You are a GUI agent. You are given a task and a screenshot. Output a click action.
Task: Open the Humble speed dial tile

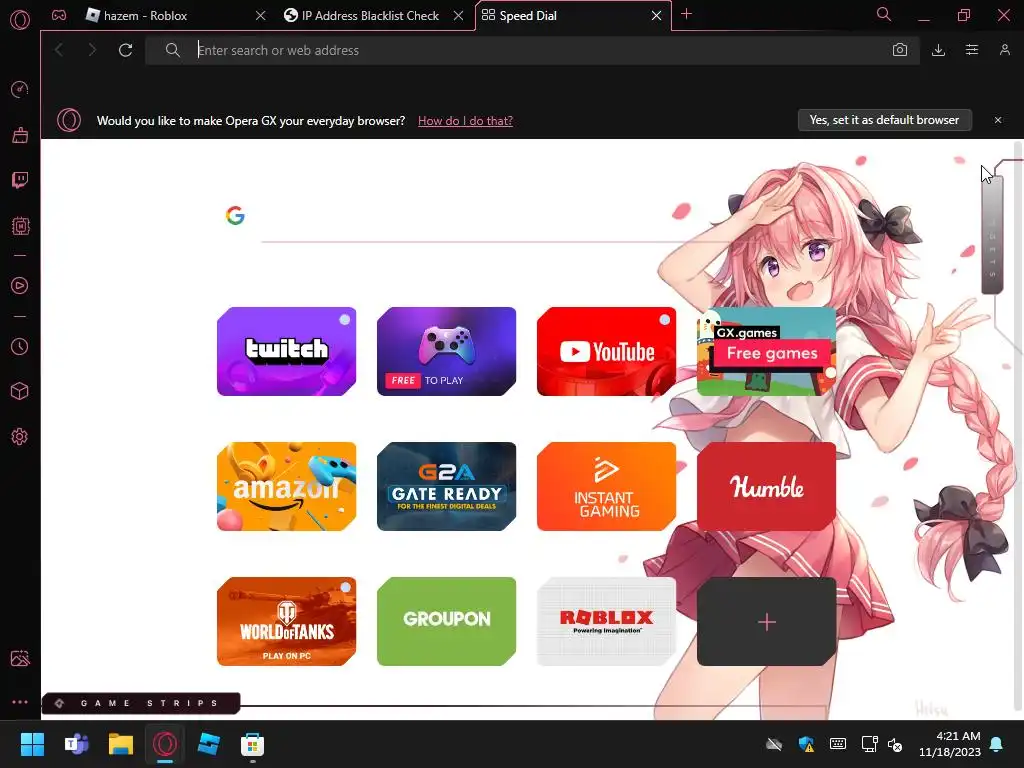pos(767,487)
